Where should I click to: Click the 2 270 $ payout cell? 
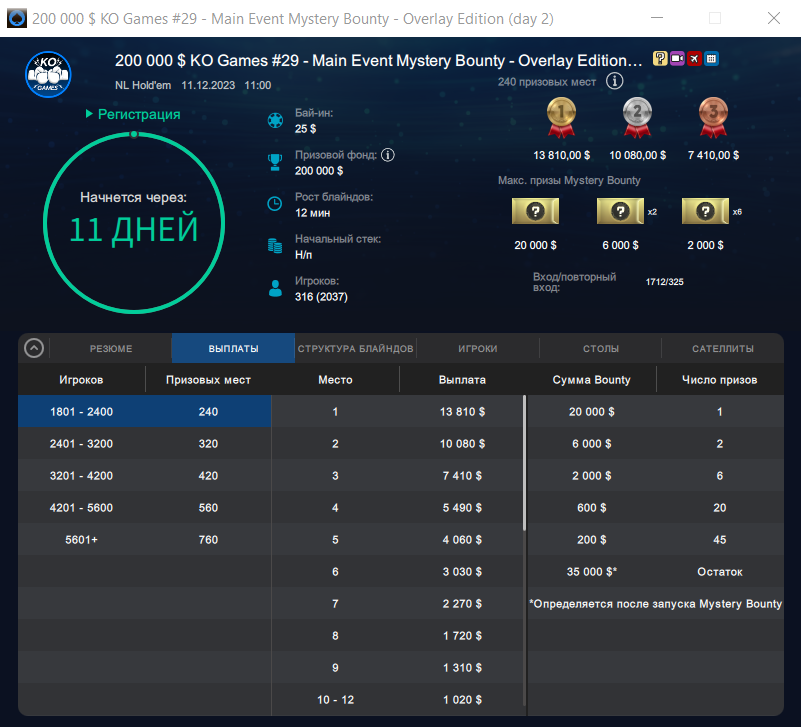[x=462, y=604]
